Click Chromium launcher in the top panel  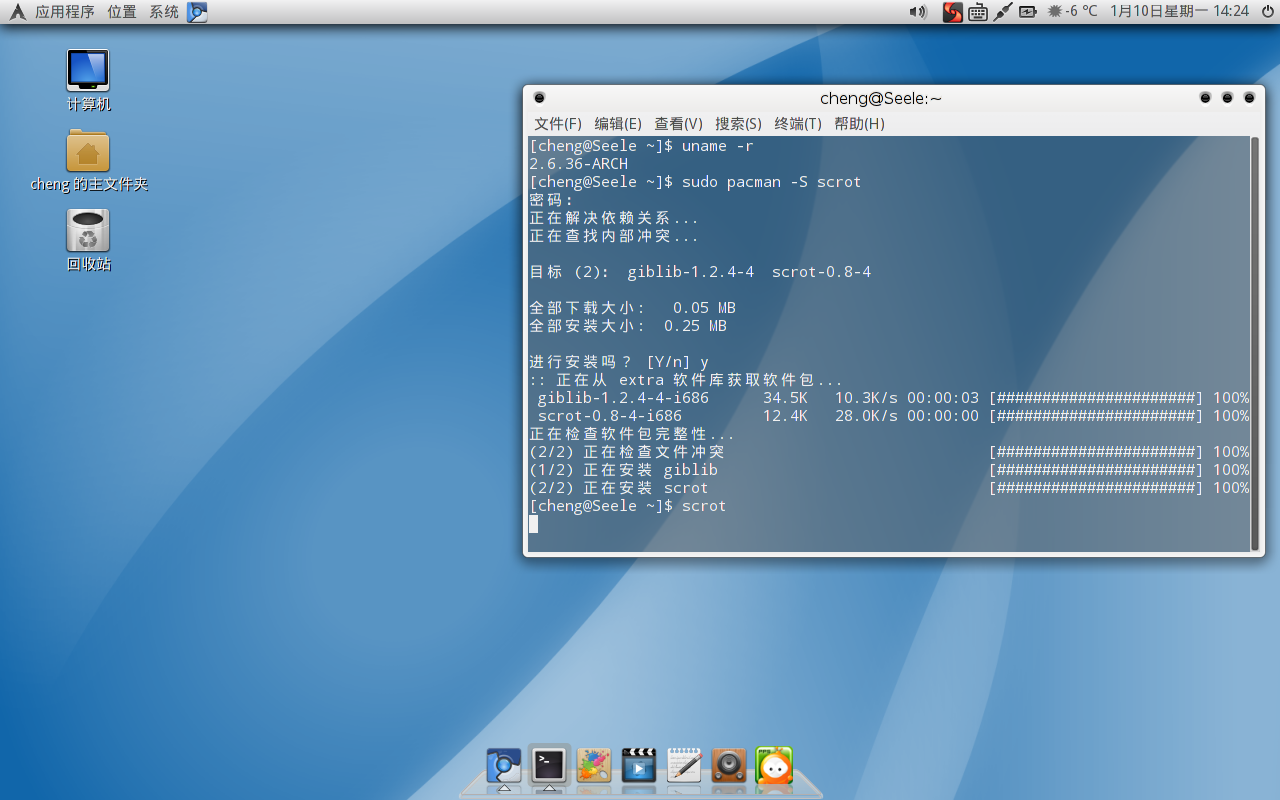click(x=198, y=12)
